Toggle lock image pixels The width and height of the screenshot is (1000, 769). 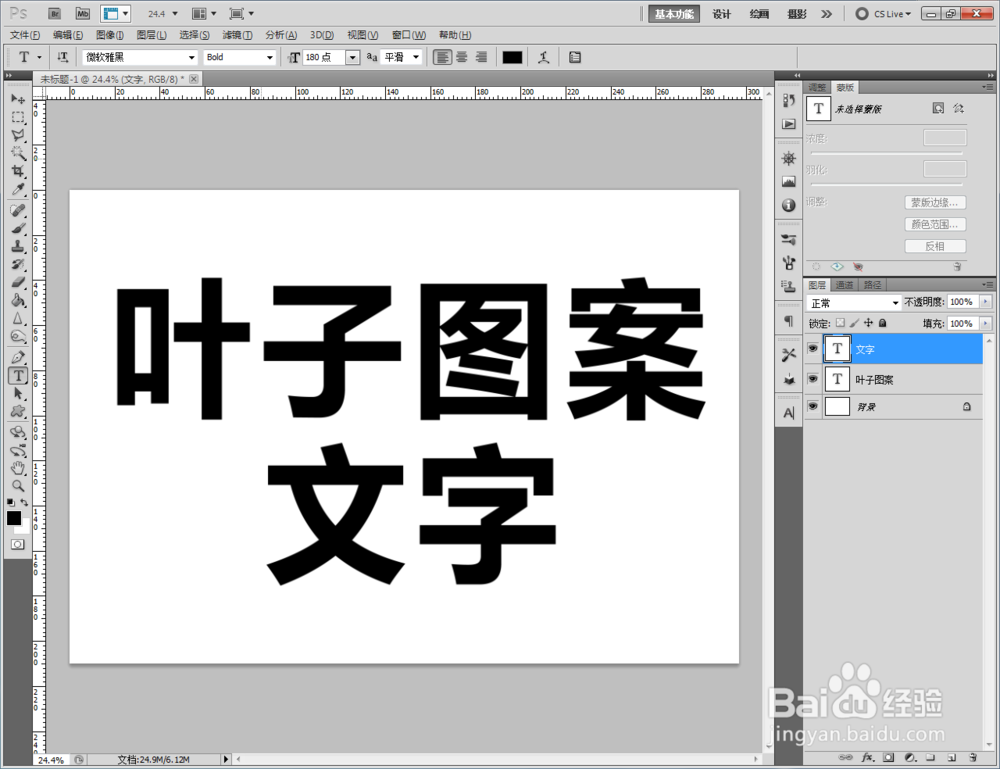(x=855, y=323)
